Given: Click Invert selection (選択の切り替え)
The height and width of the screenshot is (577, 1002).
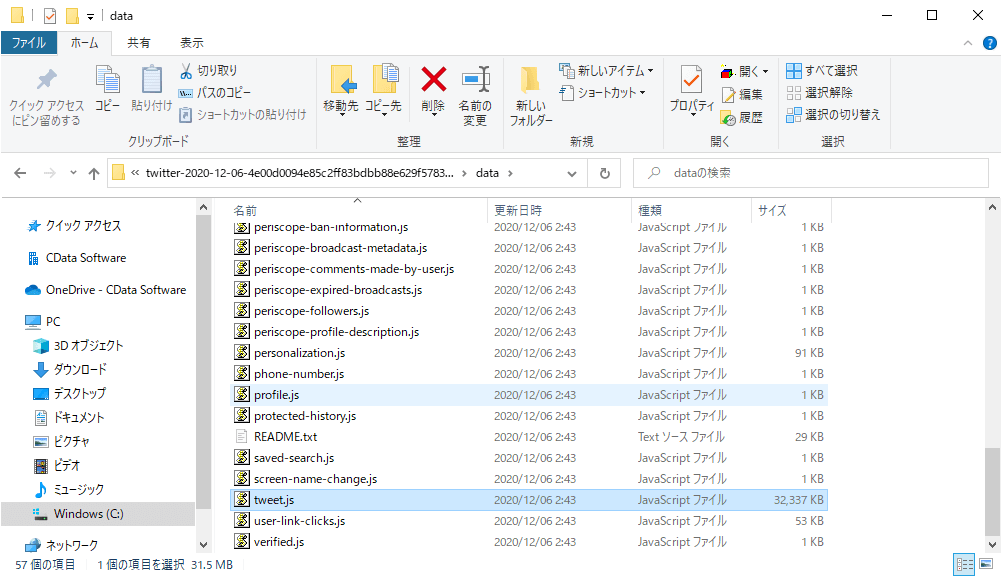Looking at the screenshot, I should tap(833, 114).
